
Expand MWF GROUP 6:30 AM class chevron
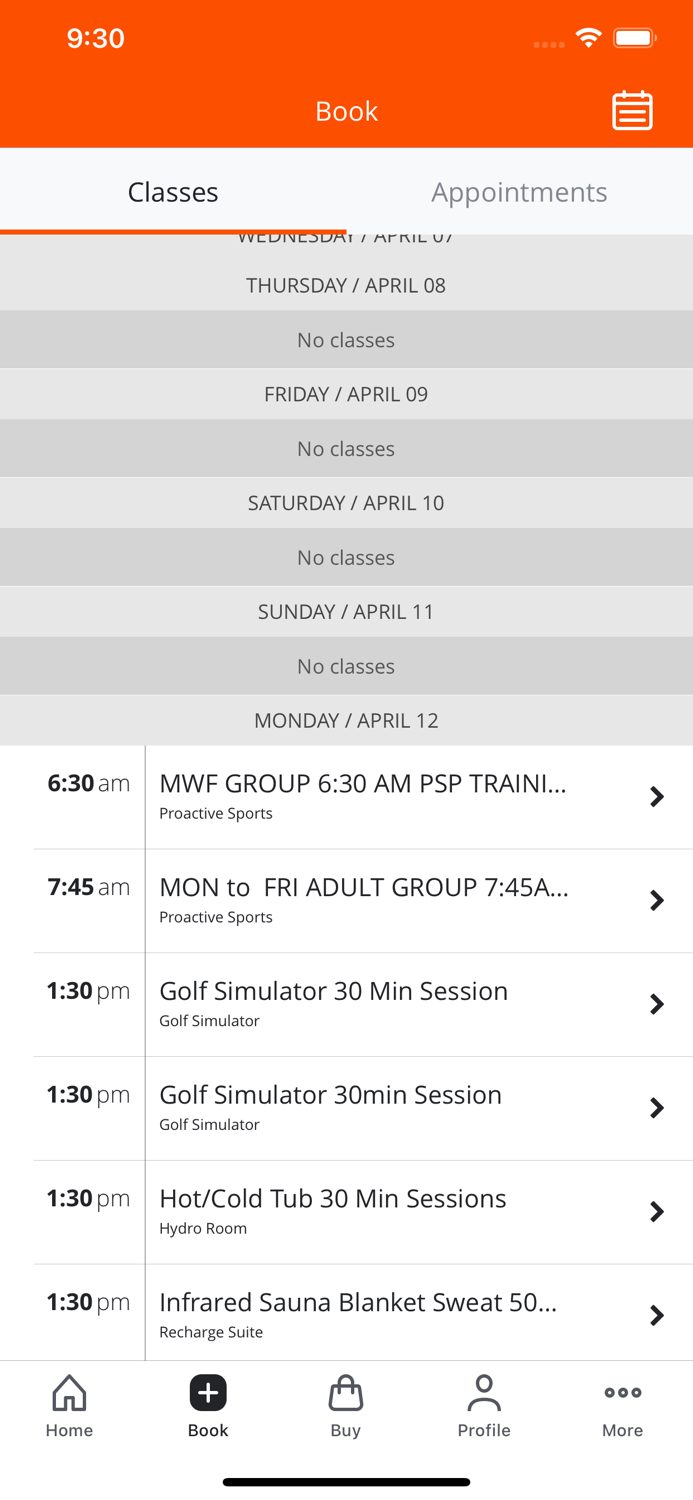[657, 797]
